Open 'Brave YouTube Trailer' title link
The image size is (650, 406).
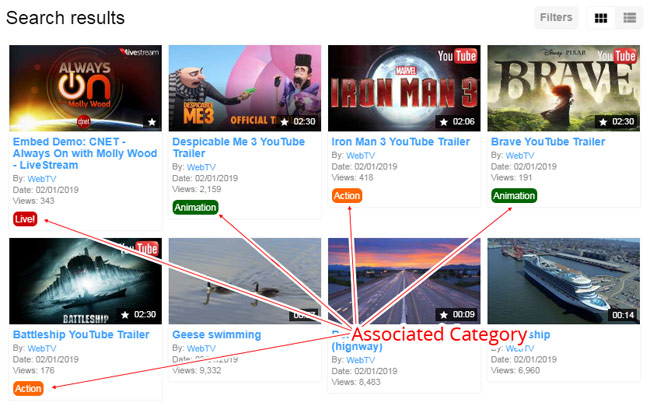click(548, 142)
